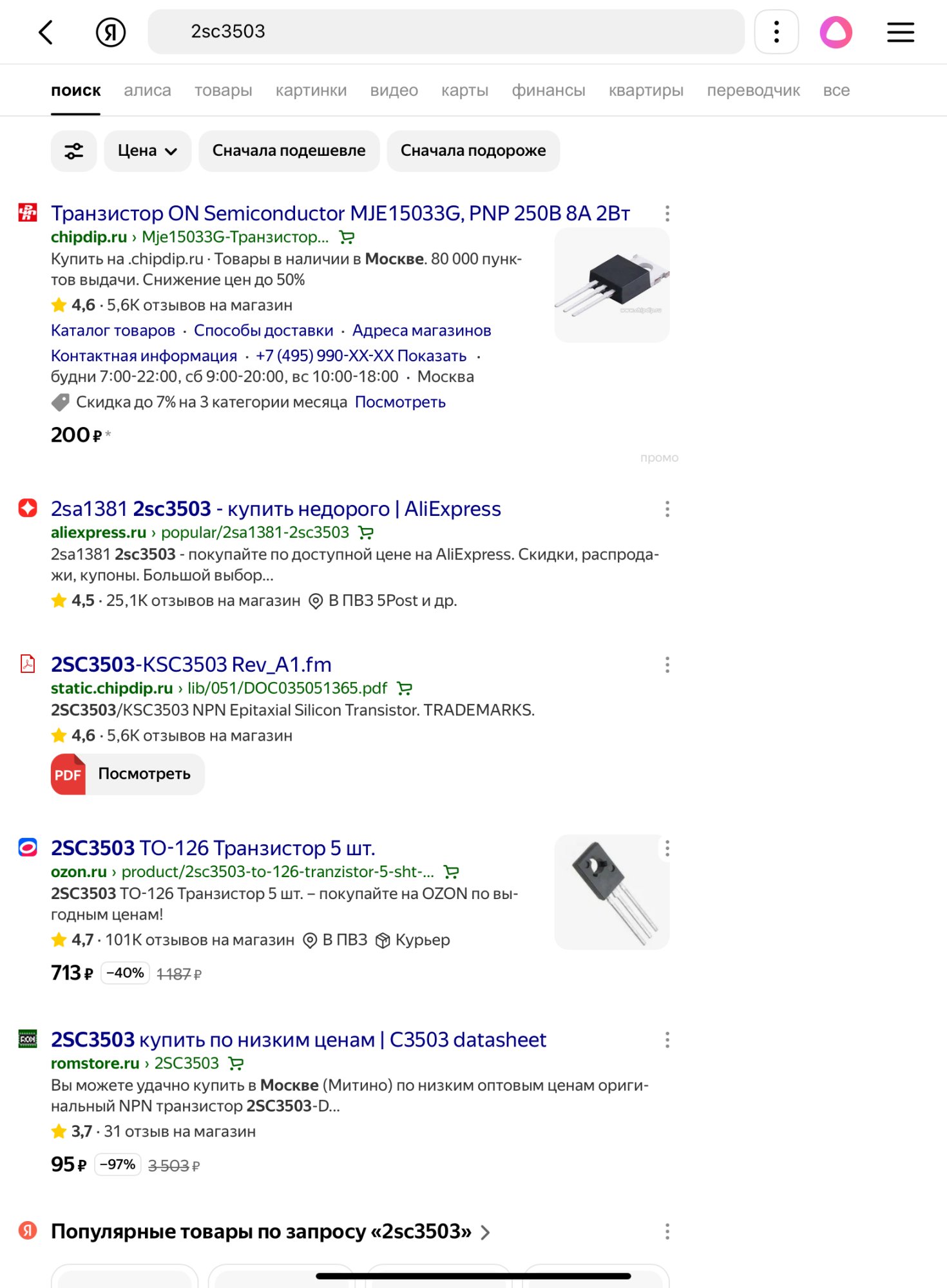Viewport: 947px width, 1288px height.
Task: Click the romstore favicon icon
Action: point(28,1039)
